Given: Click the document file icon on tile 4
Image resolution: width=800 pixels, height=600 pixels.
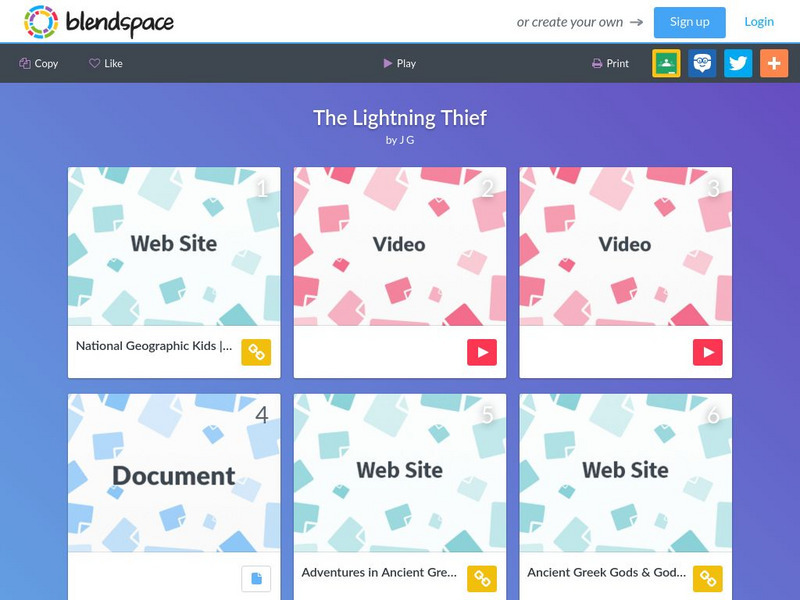Looking at the screenshot, I should point(256,579).
